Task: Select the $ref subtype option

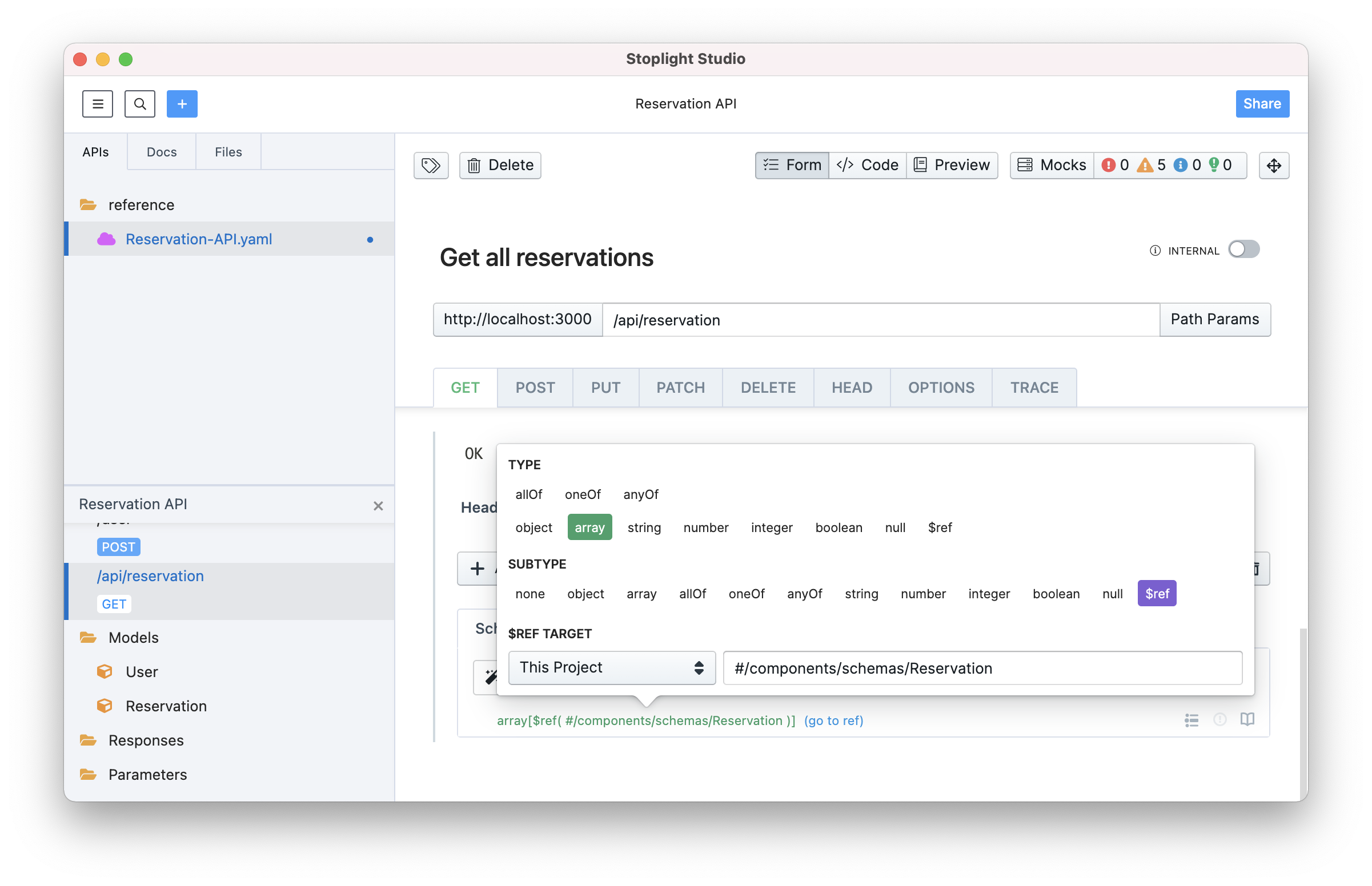Action: 1157,593
